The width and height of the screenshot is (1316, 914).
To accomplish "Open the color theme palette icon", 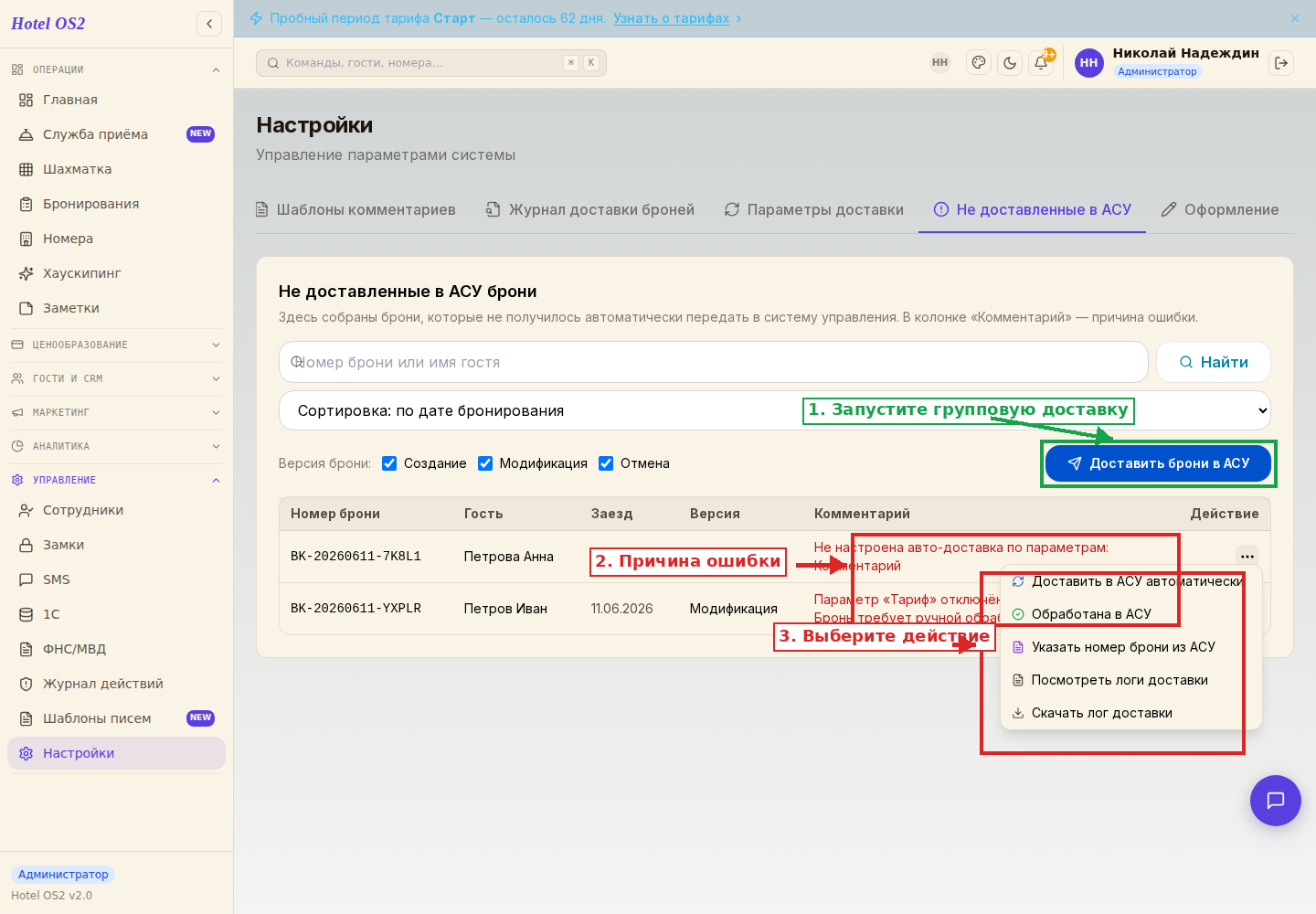I will (979, 63).
